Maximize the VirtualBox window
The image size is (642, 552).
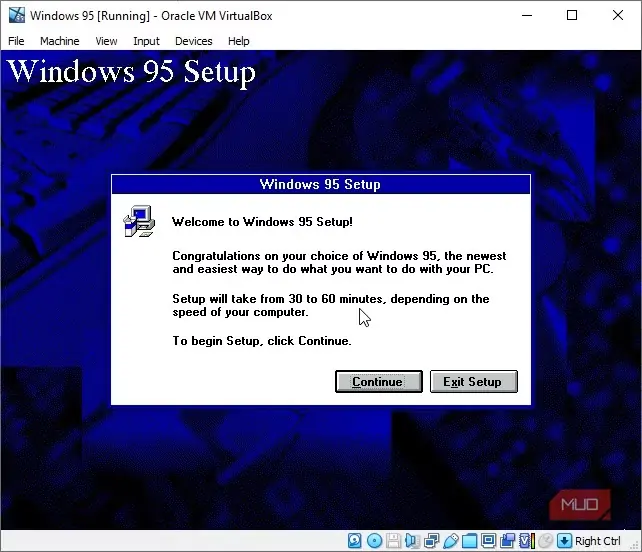coord(572,16)
